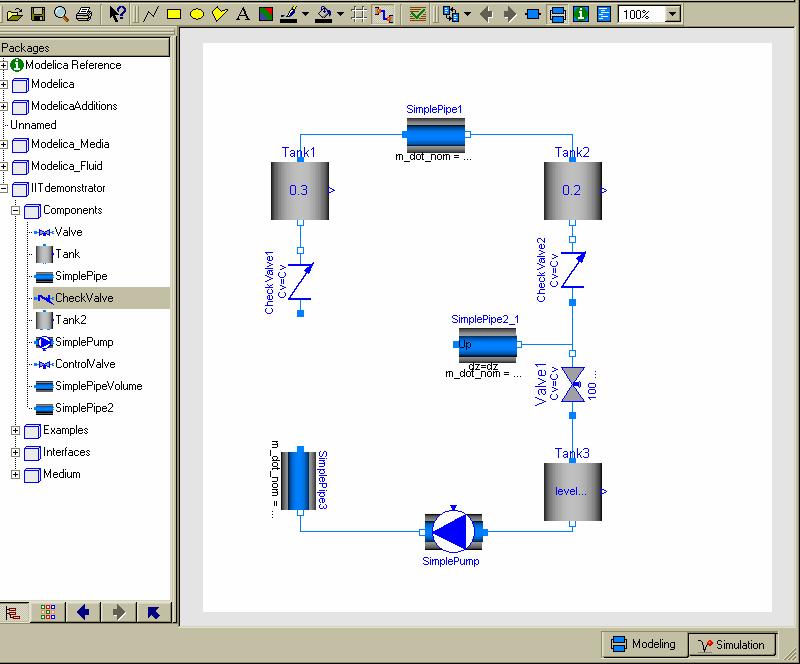The image size is (800, 664).
Task: Switch to Modelica text layer view
Action: 604,14
